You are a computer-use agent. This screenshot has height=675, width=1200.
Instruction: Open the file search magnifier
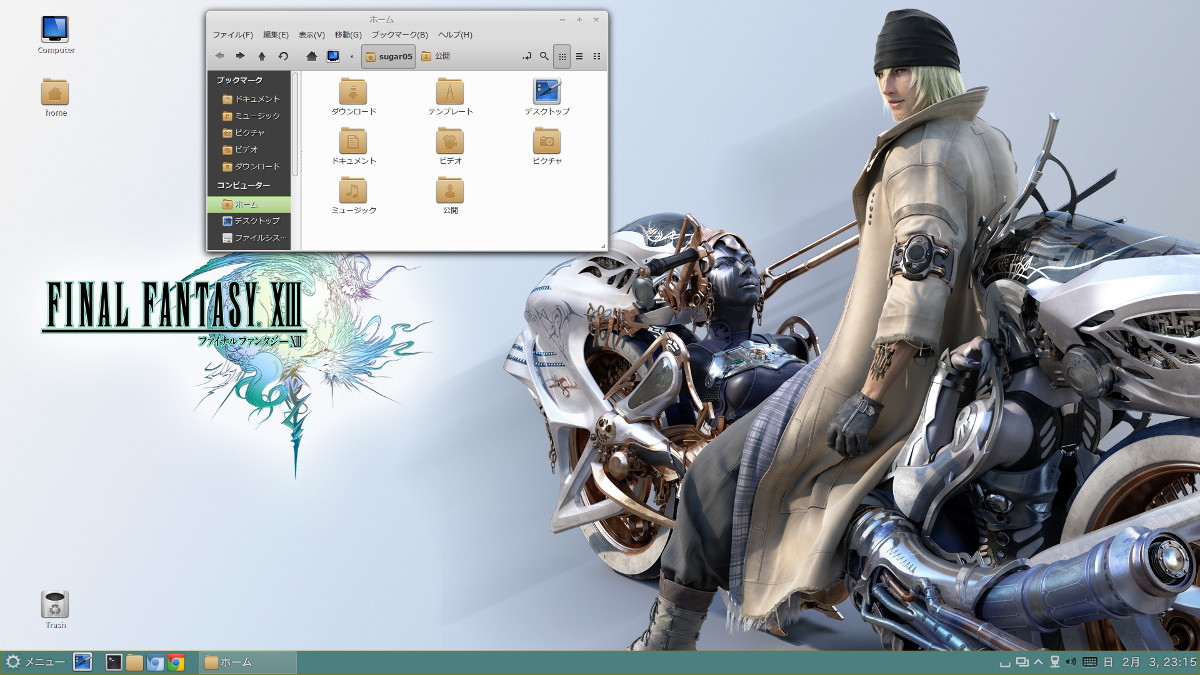pos(544,56)
